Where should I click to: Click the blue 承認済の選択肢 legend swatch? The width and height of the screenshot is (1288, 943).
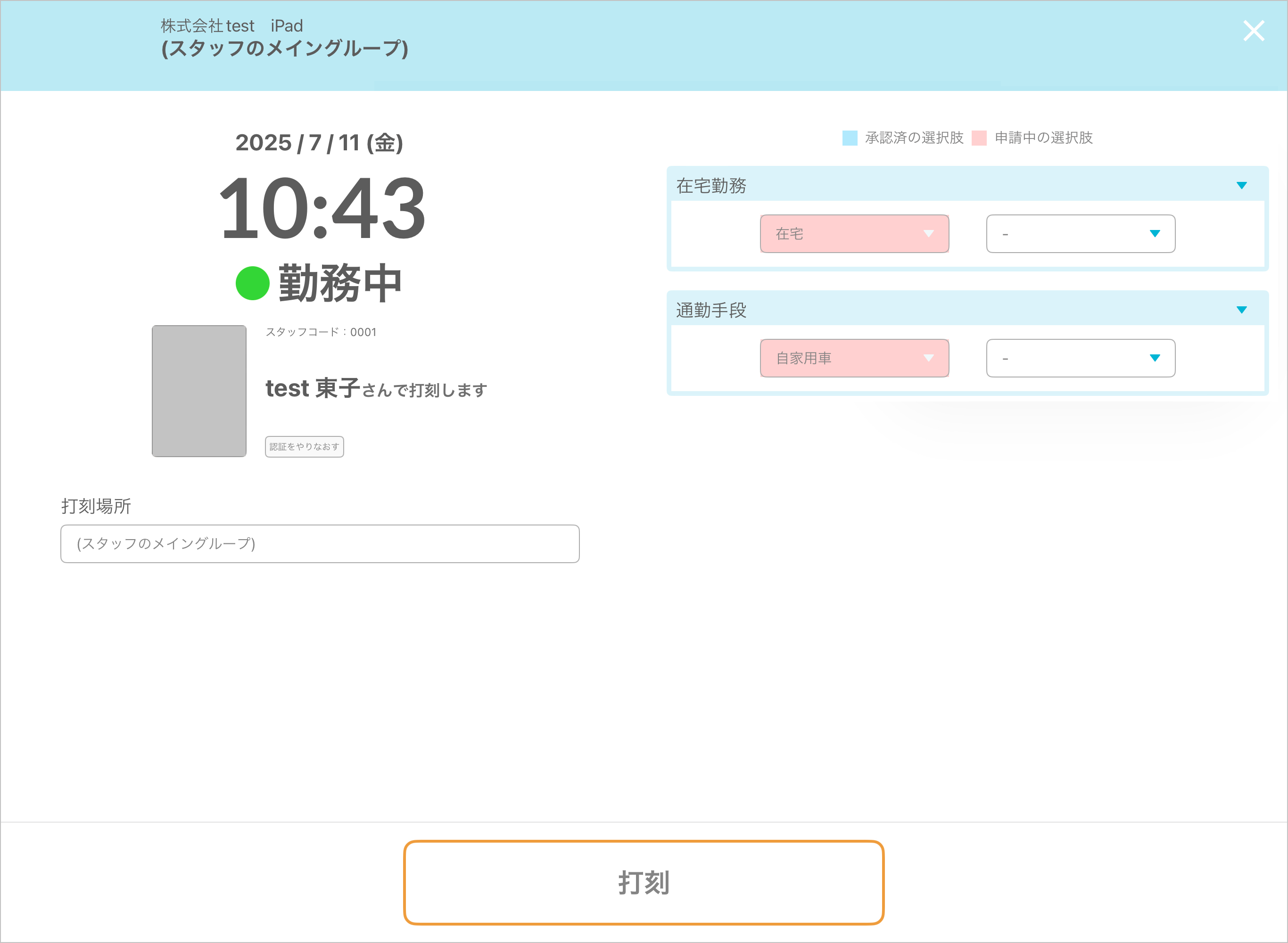coord(850,138)
